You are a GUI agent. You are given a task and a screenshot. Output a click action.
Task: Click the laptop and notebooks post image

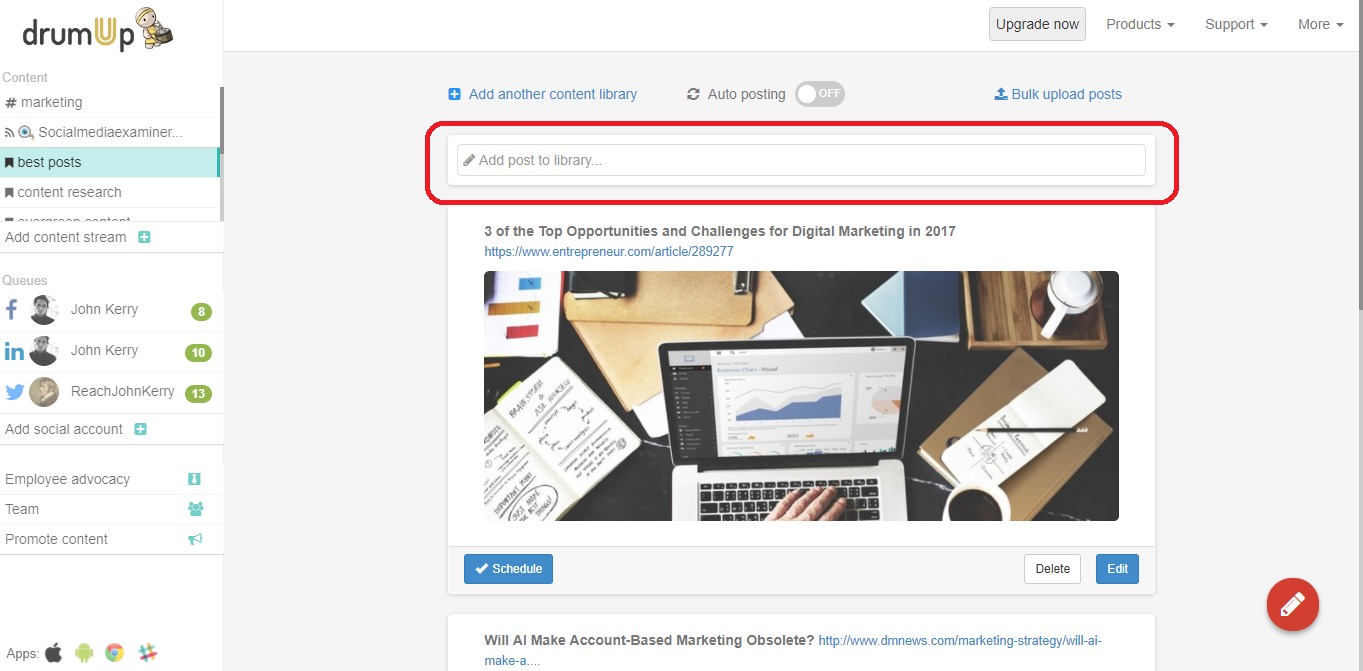click(801, 396)
